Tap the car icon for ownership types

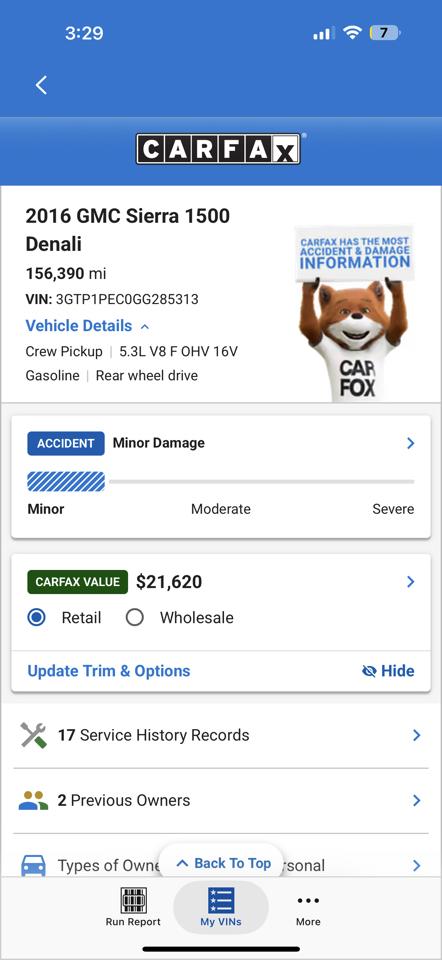pos(33,865)
